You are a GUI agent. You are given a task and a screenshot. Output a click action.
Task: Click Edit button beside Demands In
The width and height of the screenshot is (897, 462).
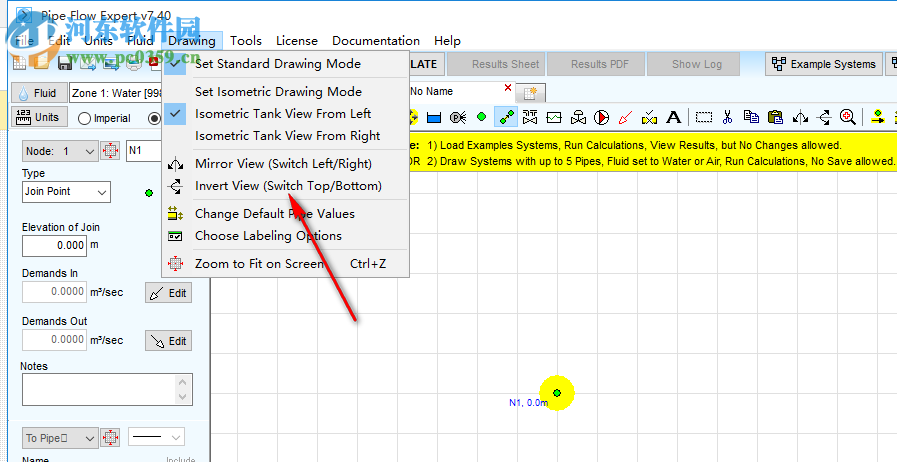click(168, 293)
